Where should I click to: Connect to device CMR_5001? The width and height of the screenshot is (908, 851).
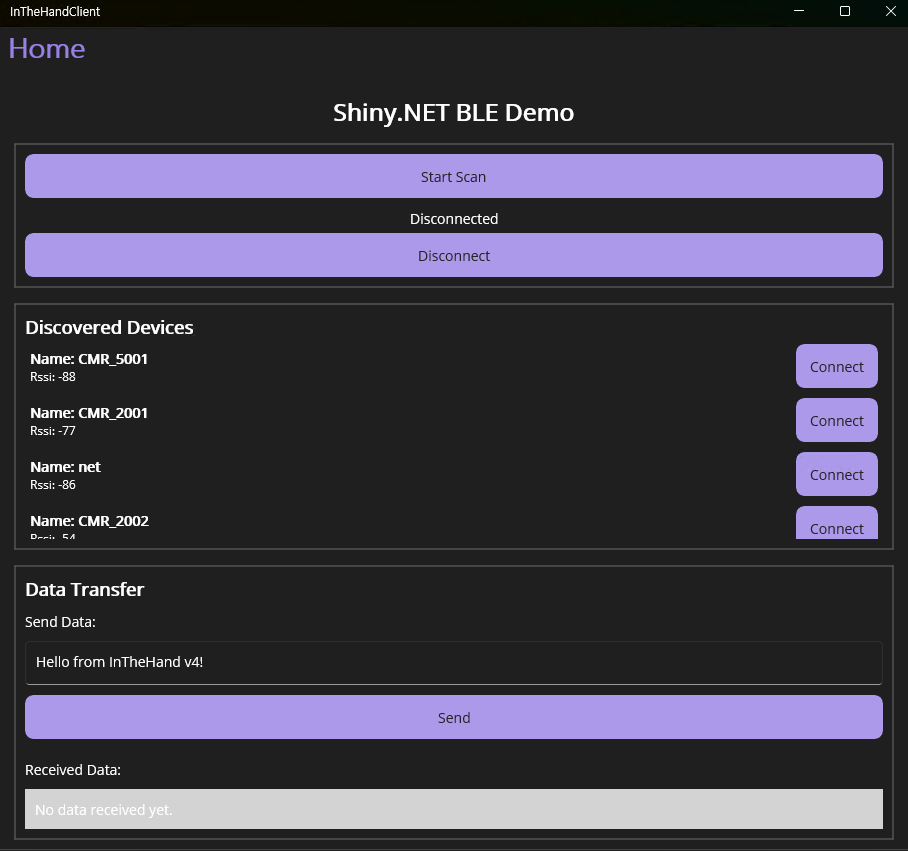[837, 366]
